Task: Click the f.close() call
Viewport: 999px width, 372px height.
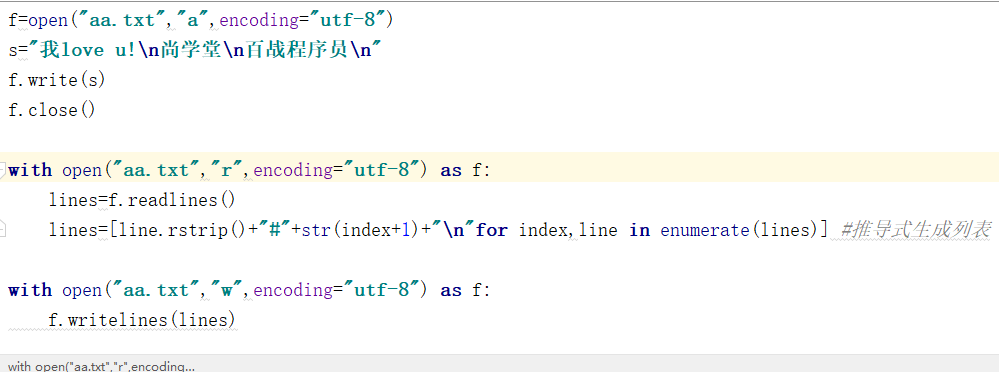Action: click(52, 110)
